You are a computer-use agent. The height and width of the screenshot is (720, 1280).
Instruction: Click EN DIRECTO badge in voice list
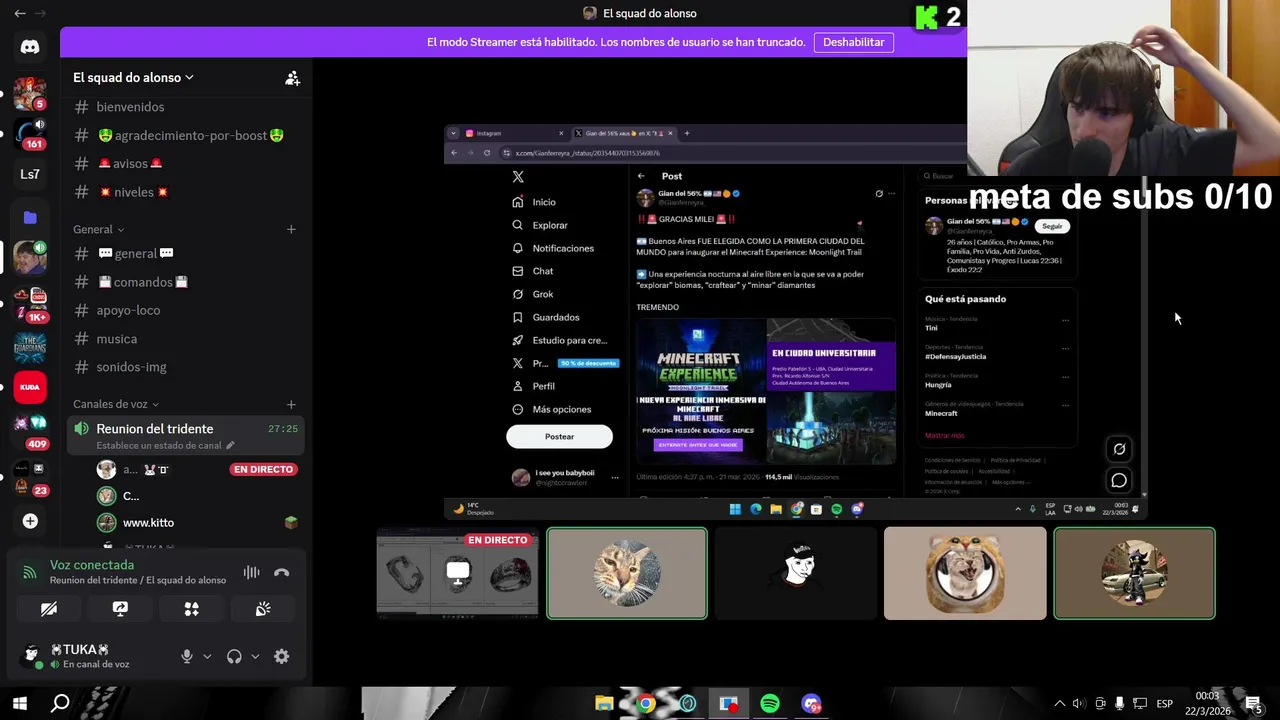click(x=263, y=469)
